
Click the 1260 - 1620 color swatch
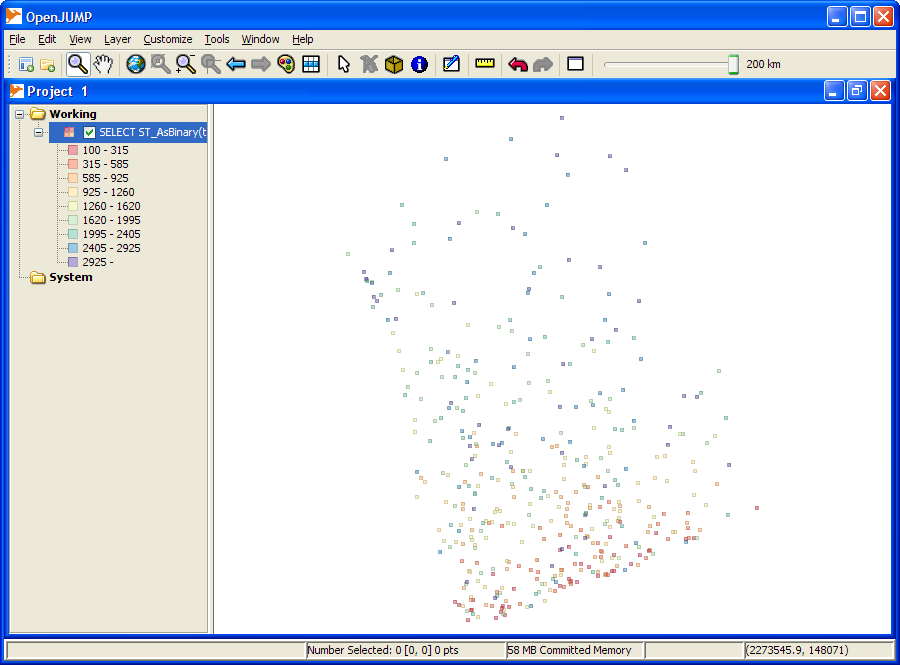pos(73,206)
